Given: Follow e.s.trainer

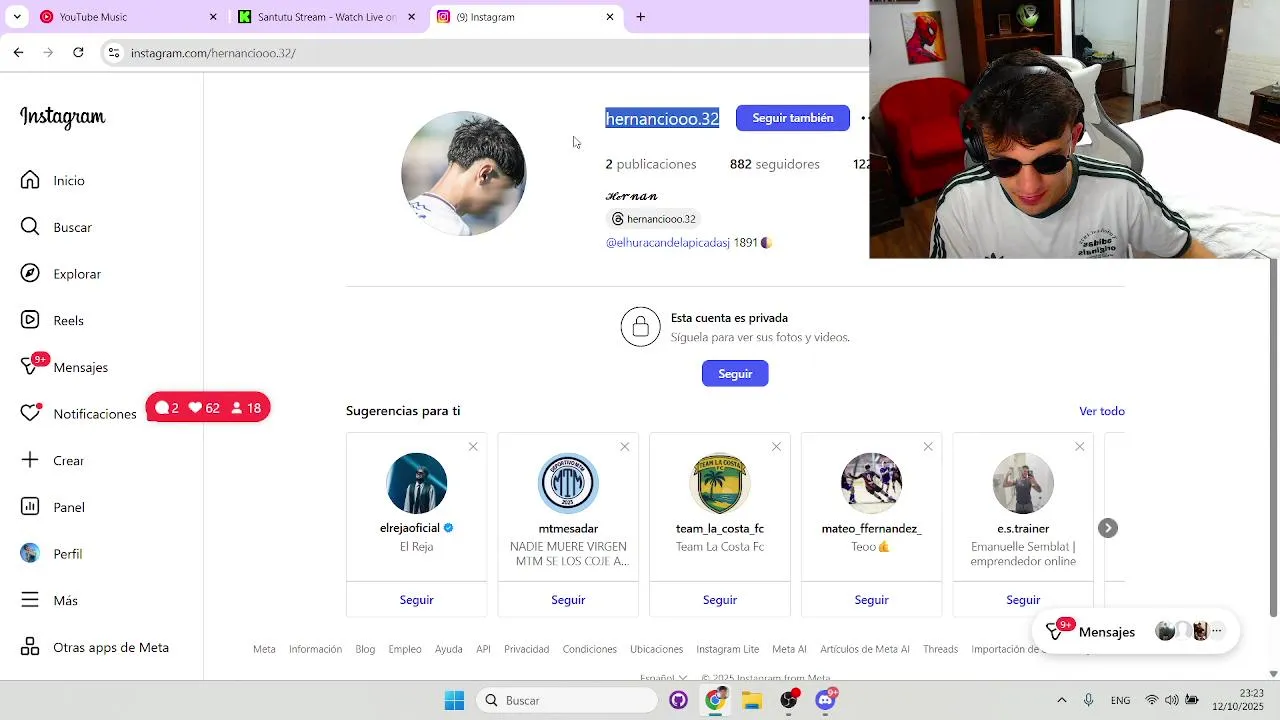Looking at the screenshot, I should tap(1023, 600).
